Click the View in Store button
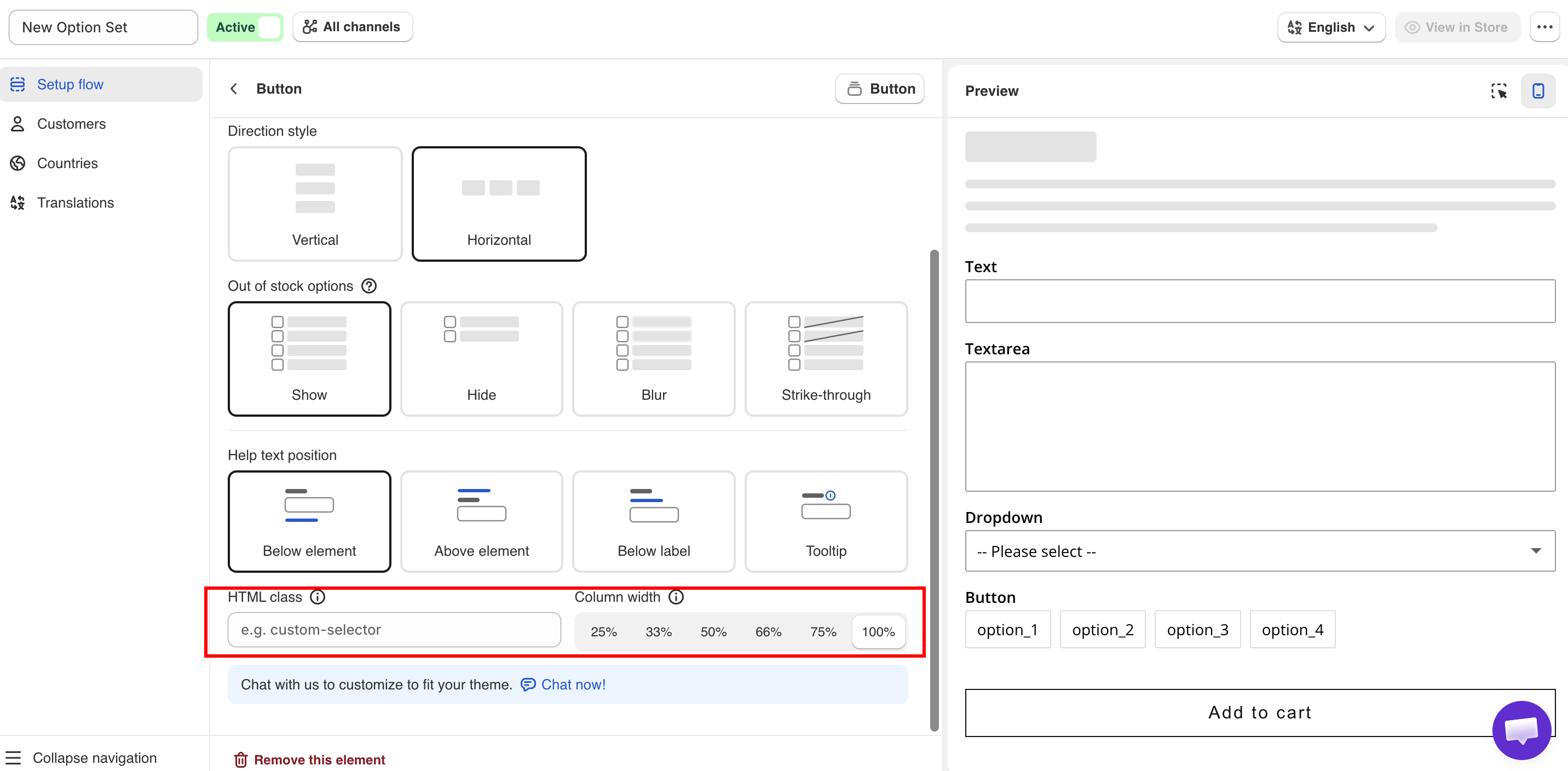This screenshot has width=1568, height=771. click(1457, 27)
